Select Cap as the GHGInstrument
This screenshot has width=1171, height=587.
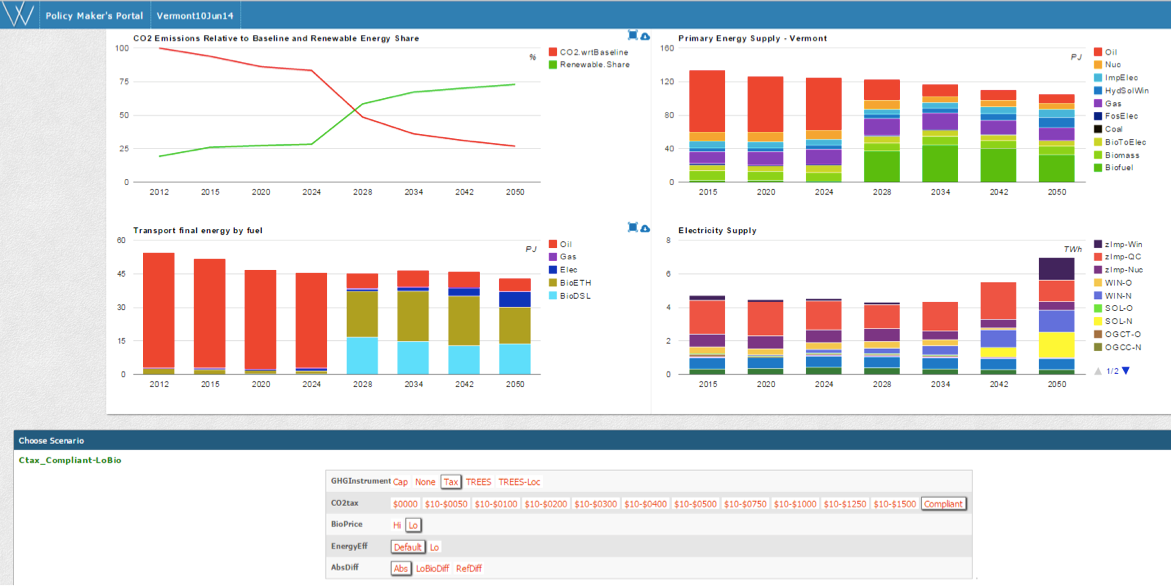(401, 482)
